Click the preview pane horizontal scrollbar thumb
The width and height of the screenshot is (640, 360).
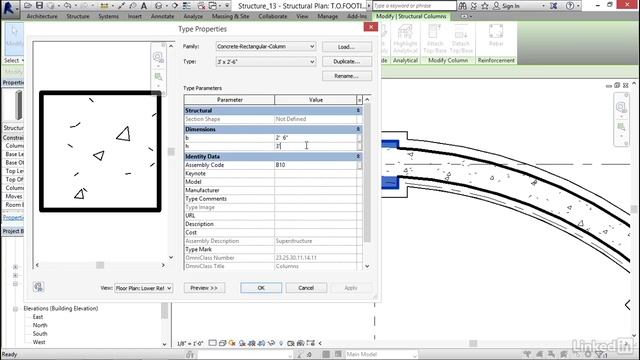[100, 265]
